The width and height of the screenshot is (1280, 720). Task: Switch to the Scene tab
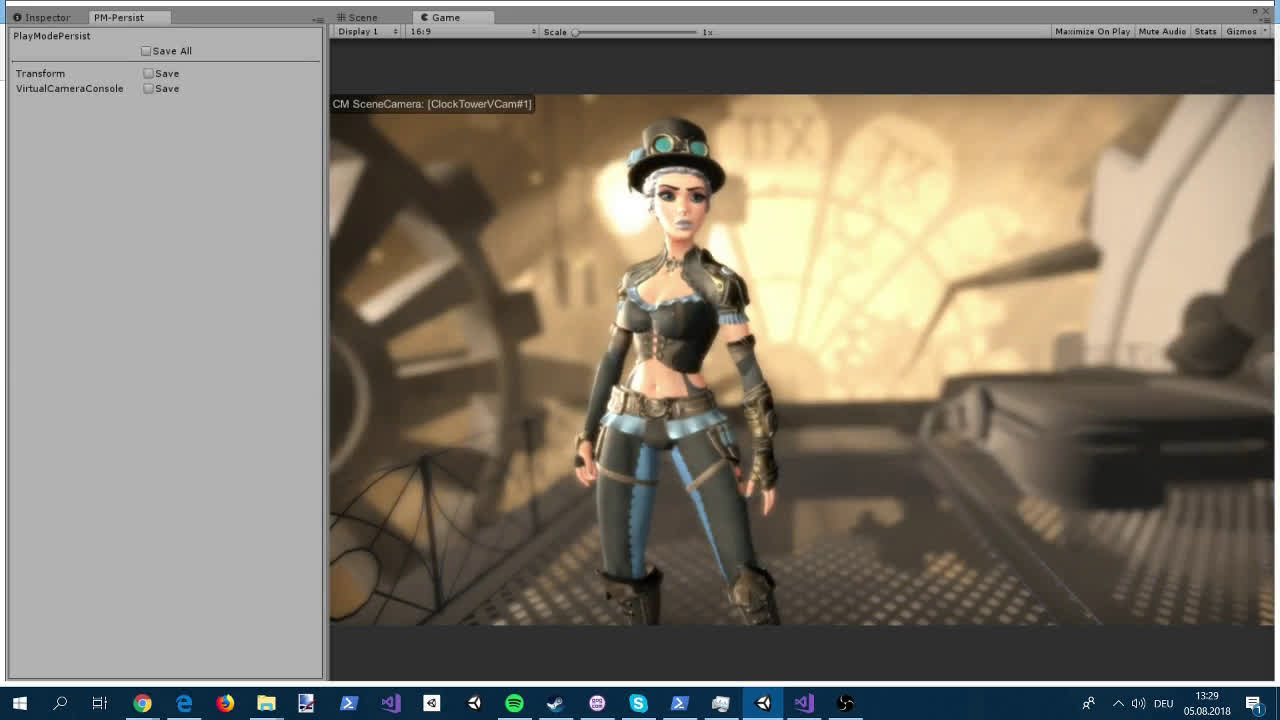pyautogui.click(x=357, y=17)
